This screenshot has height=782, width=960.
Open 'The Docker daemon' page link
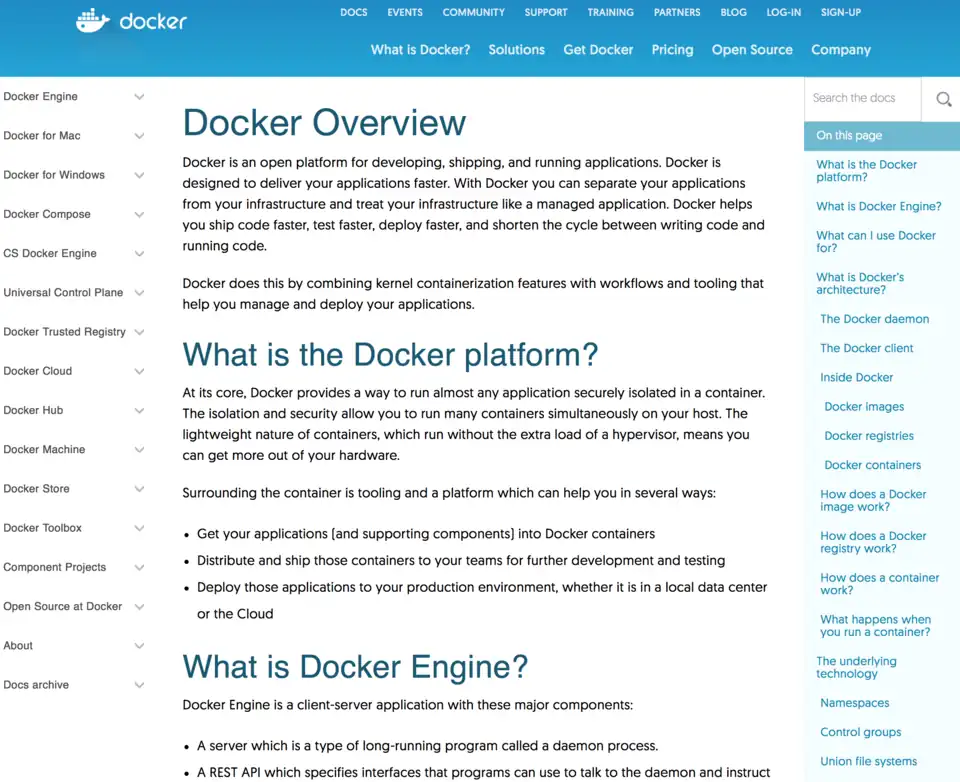[874, 319]
